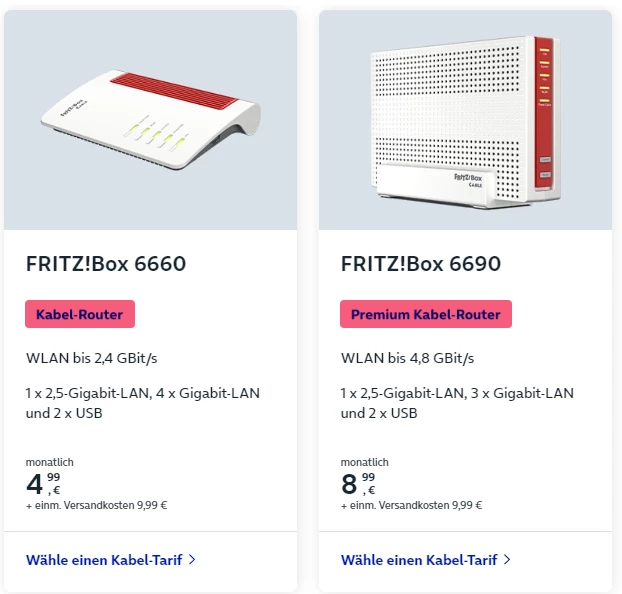Screen dimensions: 622x594
Task: Click the monatlich label above 4,99 €
Action: click(50, 463)
